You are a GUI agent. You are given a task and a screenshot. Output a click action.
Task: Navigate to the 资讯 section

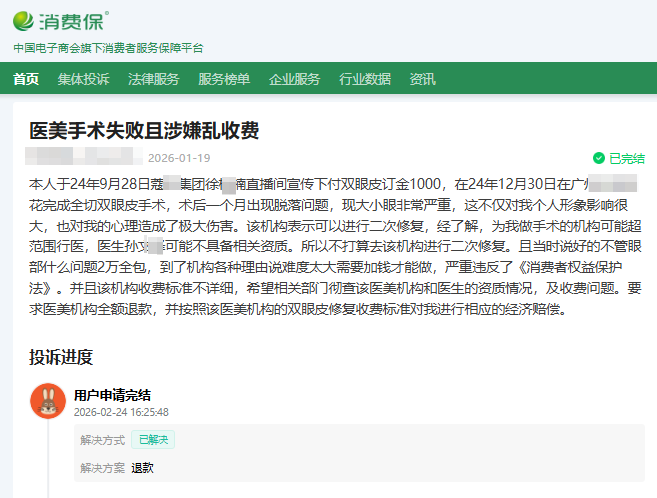click(422, 80)
